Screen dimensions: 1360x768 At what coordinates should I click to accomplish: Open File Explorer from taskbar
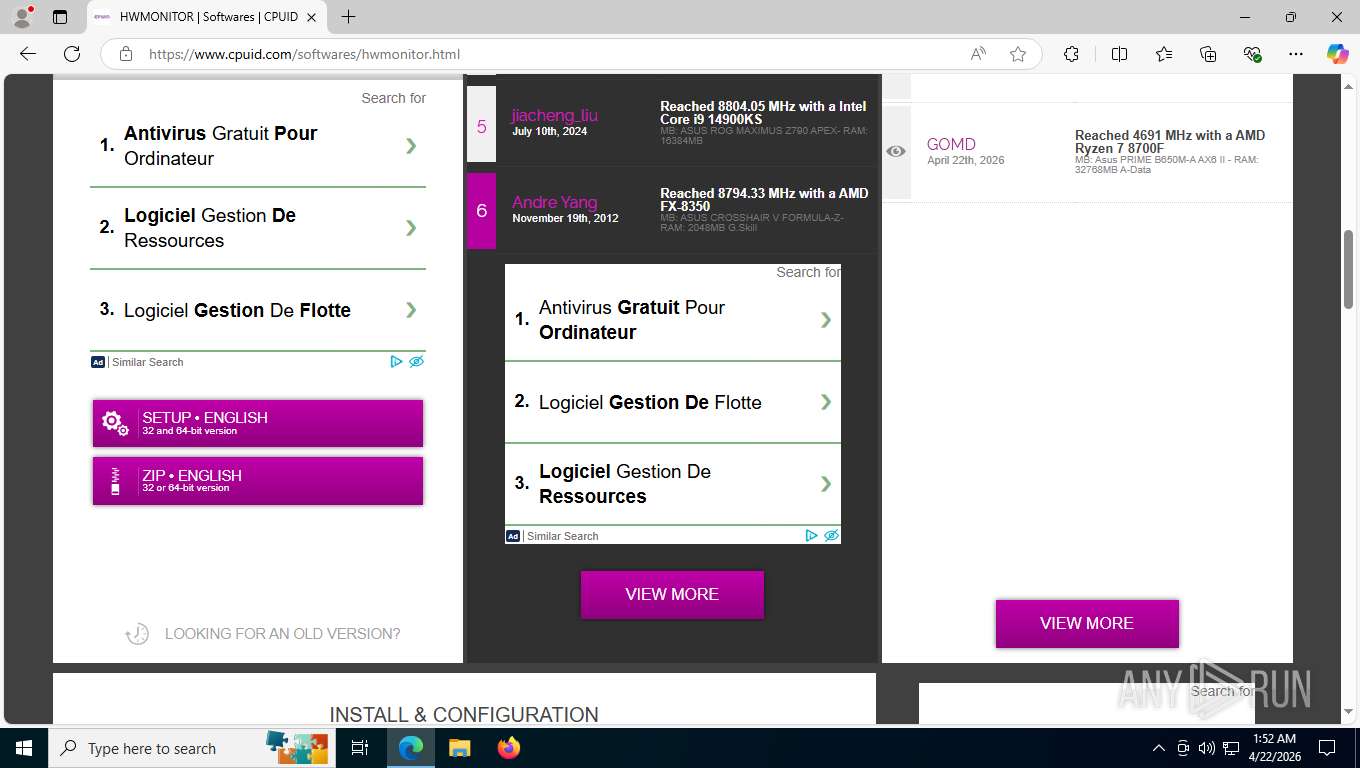pos(459,748)
